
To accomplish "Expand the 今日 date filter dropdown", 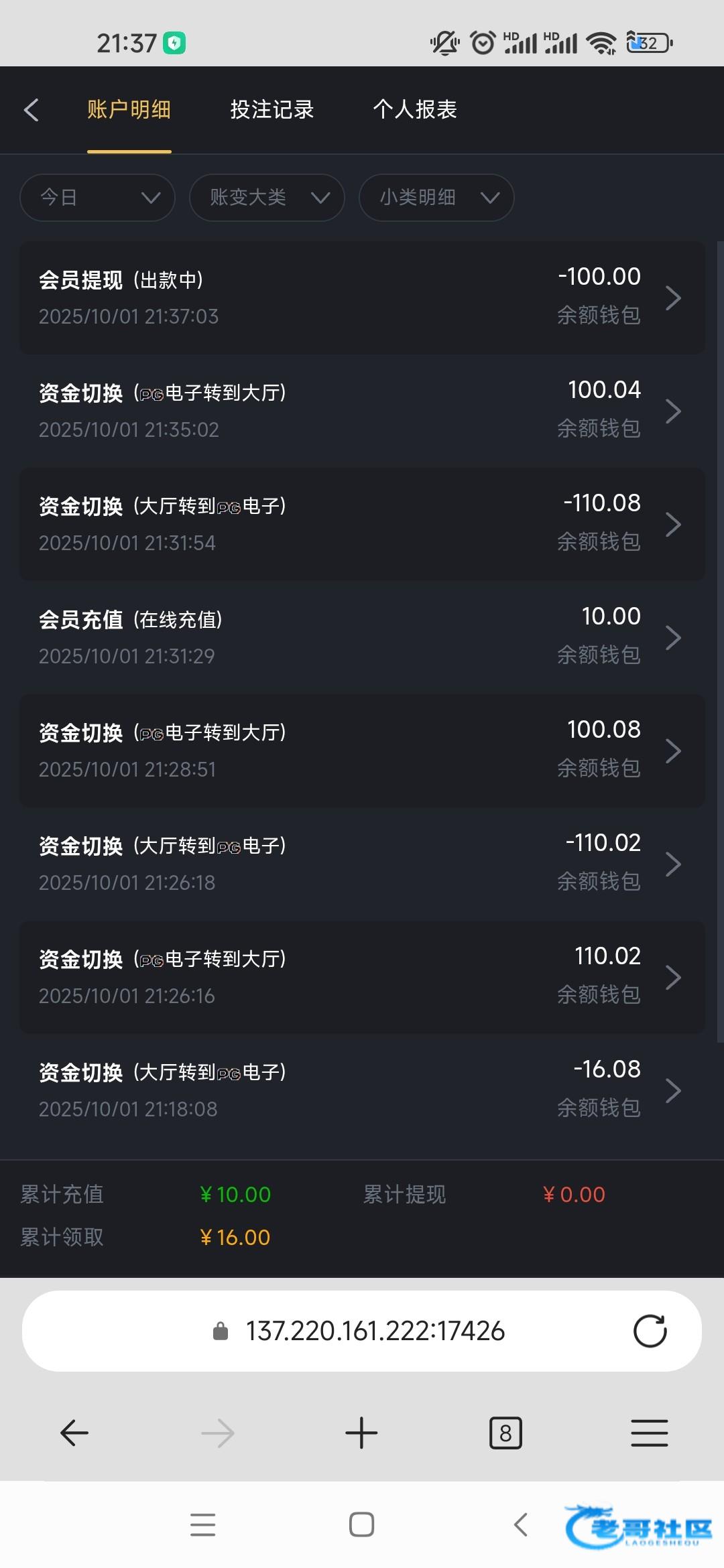I will pyautogui.click(x=98, y=198).
